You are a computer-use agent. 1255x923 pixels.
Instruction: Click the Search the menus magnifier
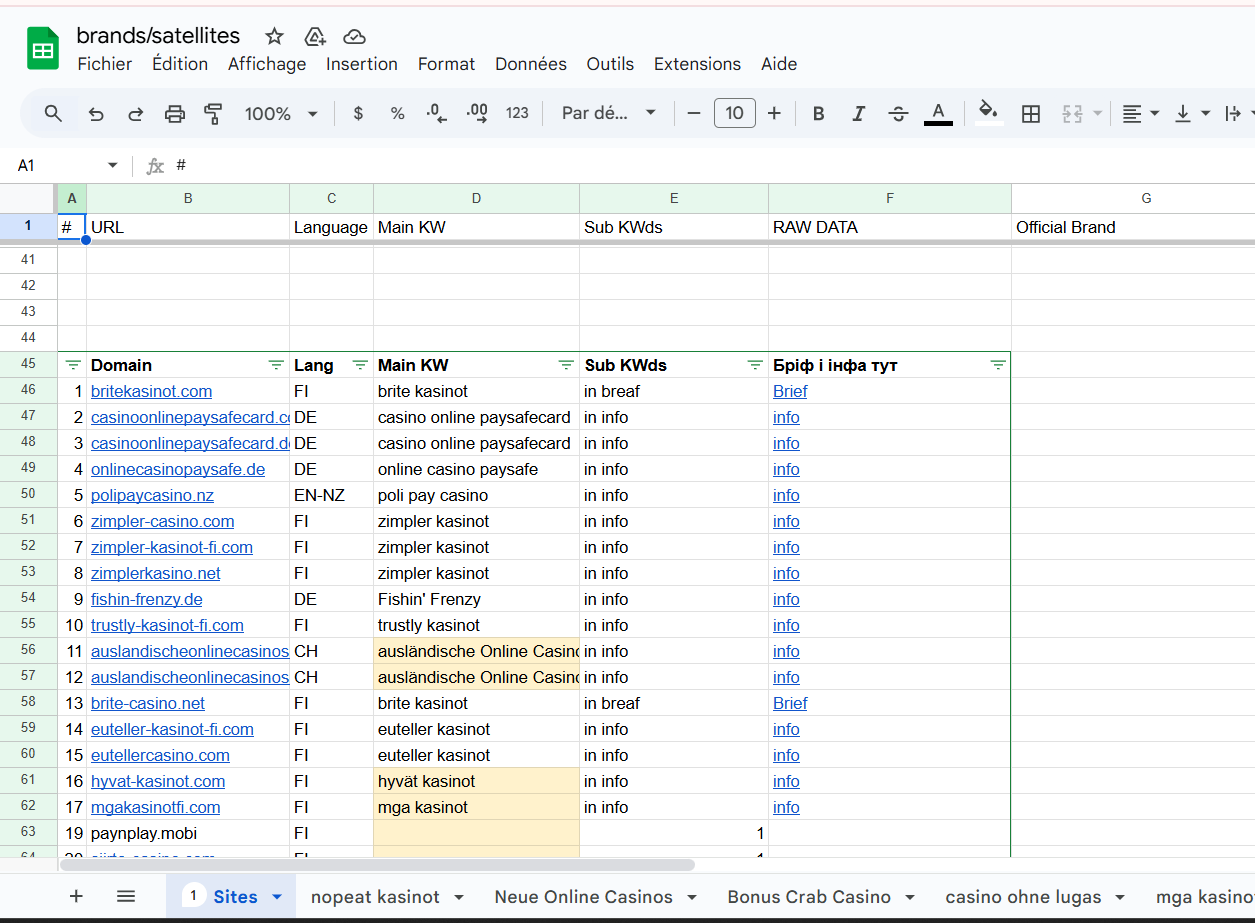[54, 113]
